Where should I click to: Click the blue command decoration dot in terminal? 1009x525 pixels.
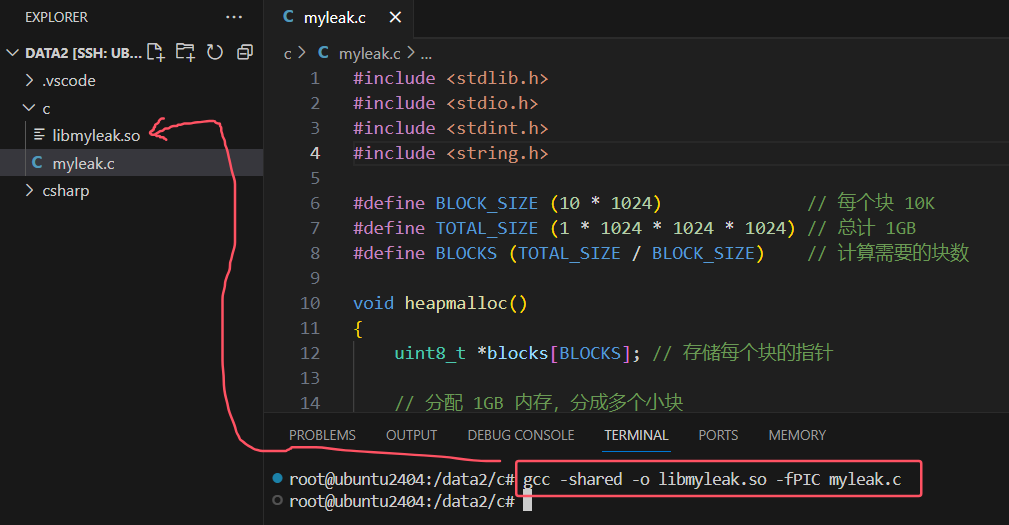[x=277, y=479]
